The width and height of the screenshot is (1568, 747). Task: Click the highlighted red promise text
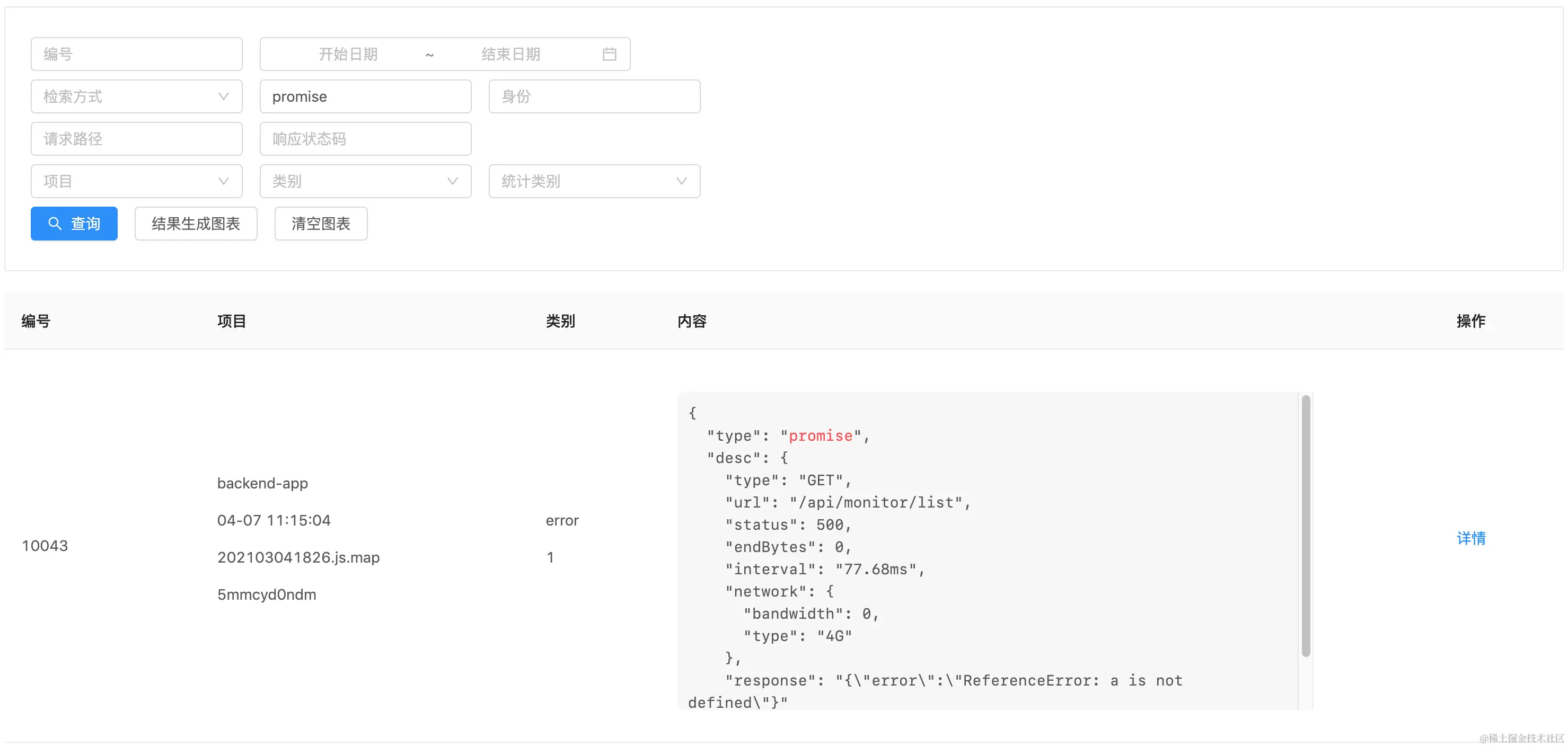(820, 436)
